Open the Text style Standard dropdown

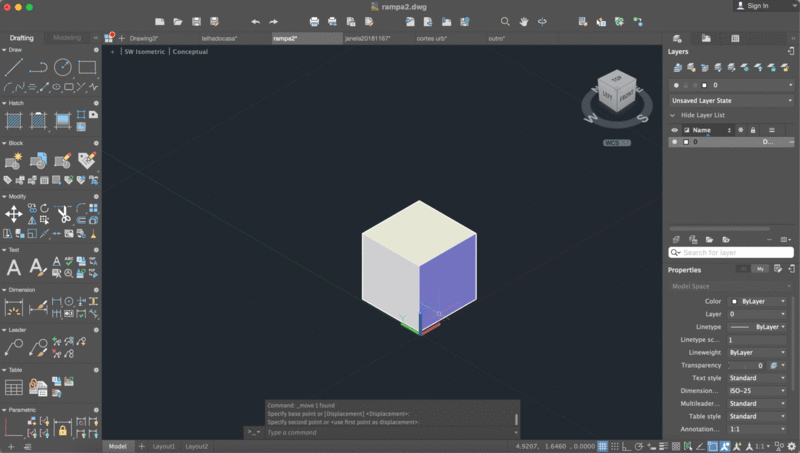pos(757,378)
